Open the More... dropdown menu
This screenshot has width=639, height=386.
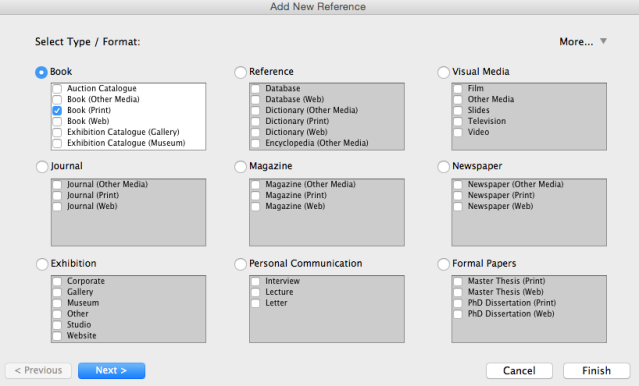point(583,42)
